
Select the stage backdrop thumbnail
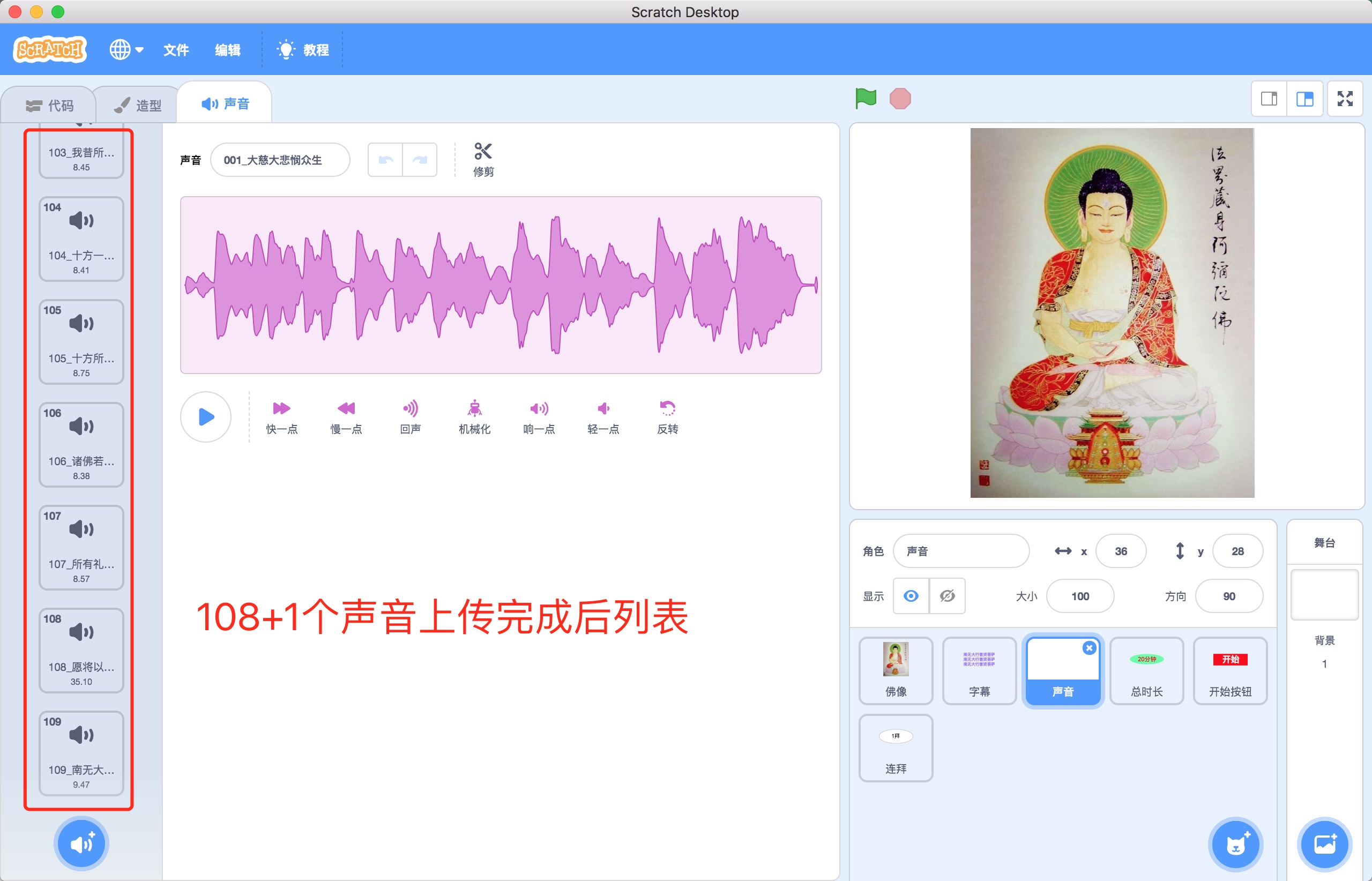pyautogui.click(x=1324, y=595)
